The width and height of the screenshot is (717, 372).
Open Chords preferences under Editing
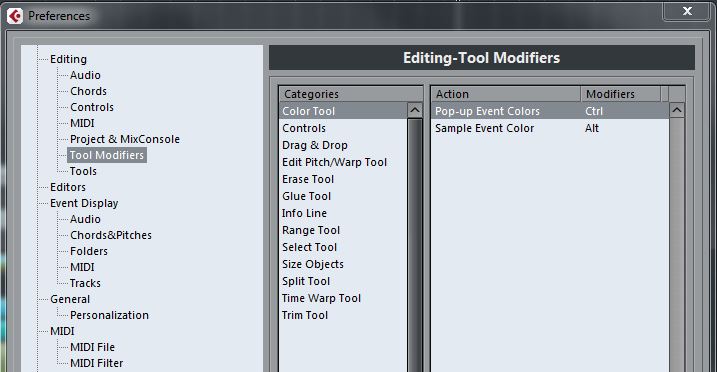point(88,91)
